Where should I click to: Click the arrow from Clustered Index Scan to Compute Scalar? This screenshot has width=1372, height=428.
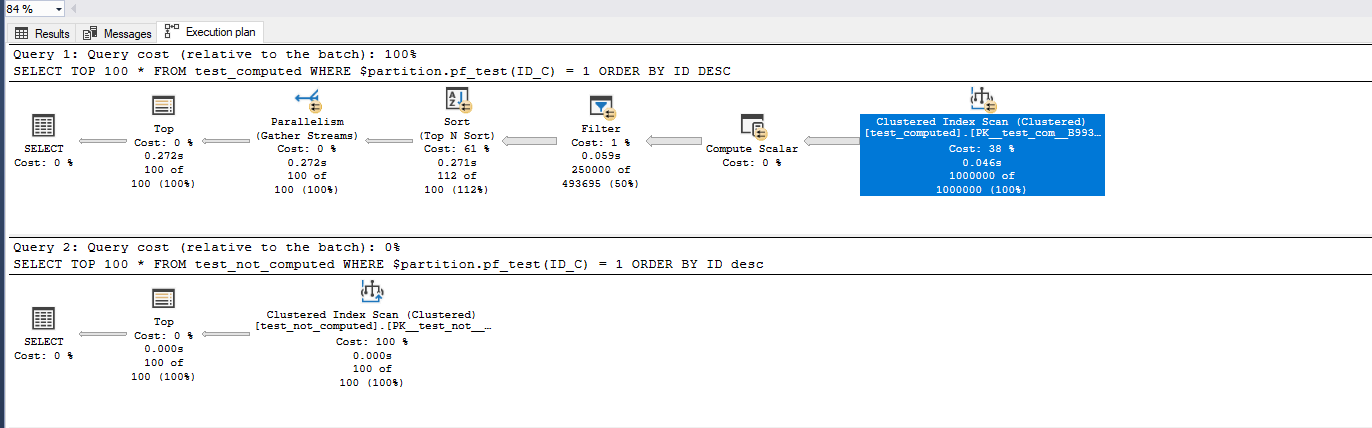point(832,141)
